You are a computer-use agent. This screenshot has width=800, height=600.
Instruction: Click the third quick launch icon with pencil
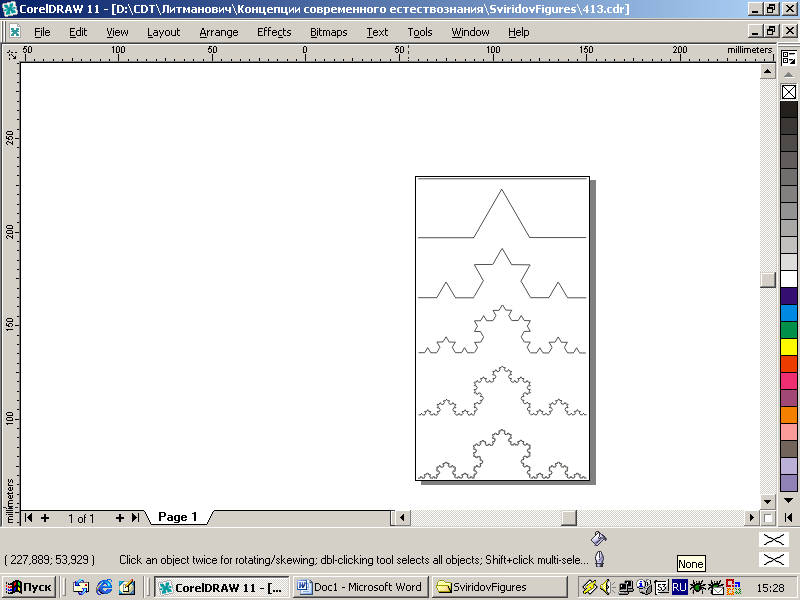pyautogui.click(x=127, y=587)
